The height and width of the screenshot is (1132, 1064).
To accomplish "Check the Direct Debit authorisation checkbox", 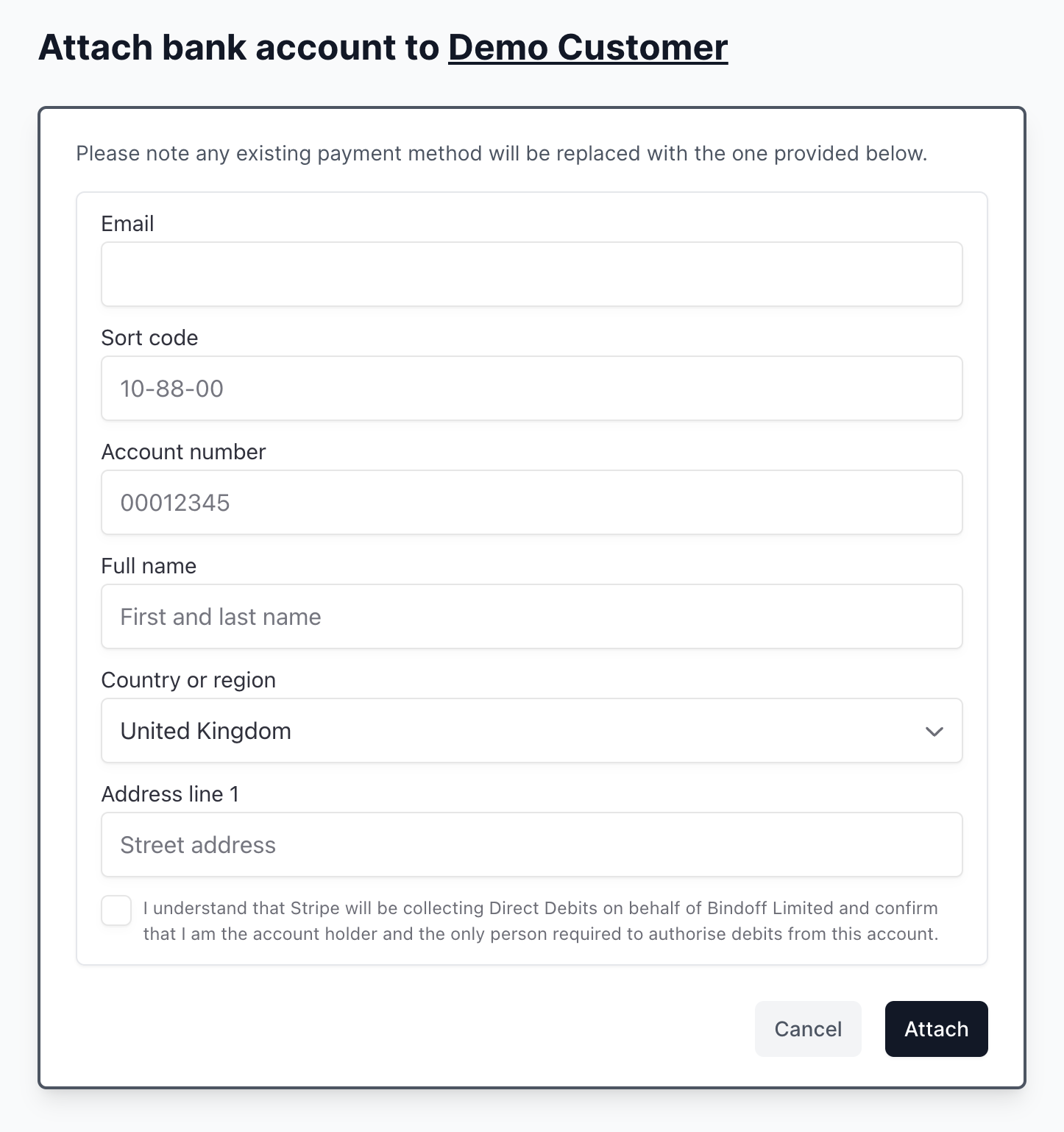I will [116, 911].
